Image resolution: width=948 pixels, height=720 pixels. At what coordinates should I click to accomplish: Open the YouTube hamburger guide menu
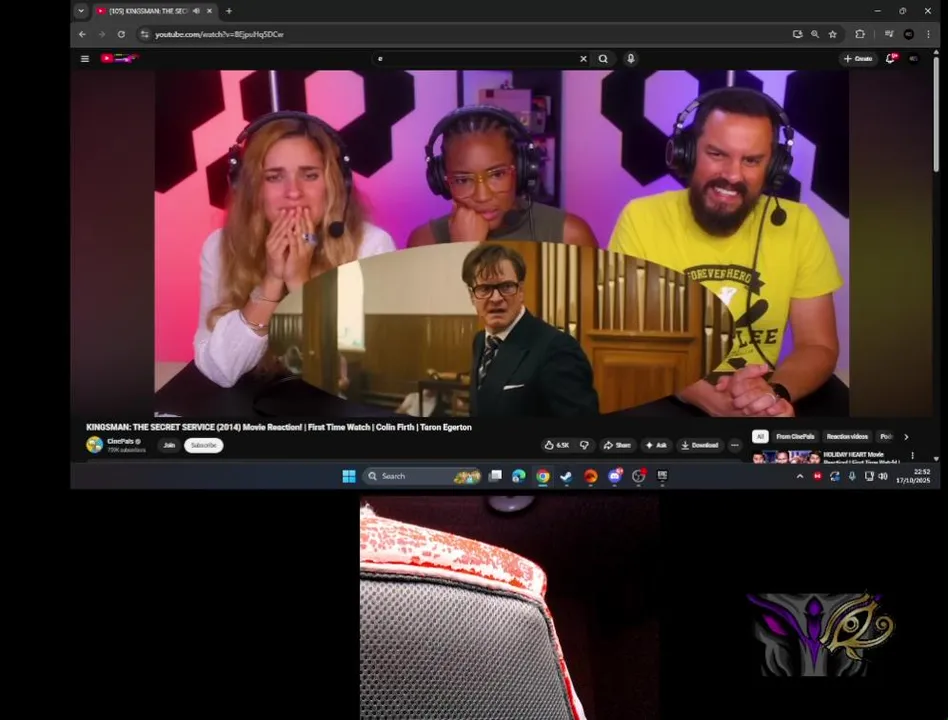point(85,59)
